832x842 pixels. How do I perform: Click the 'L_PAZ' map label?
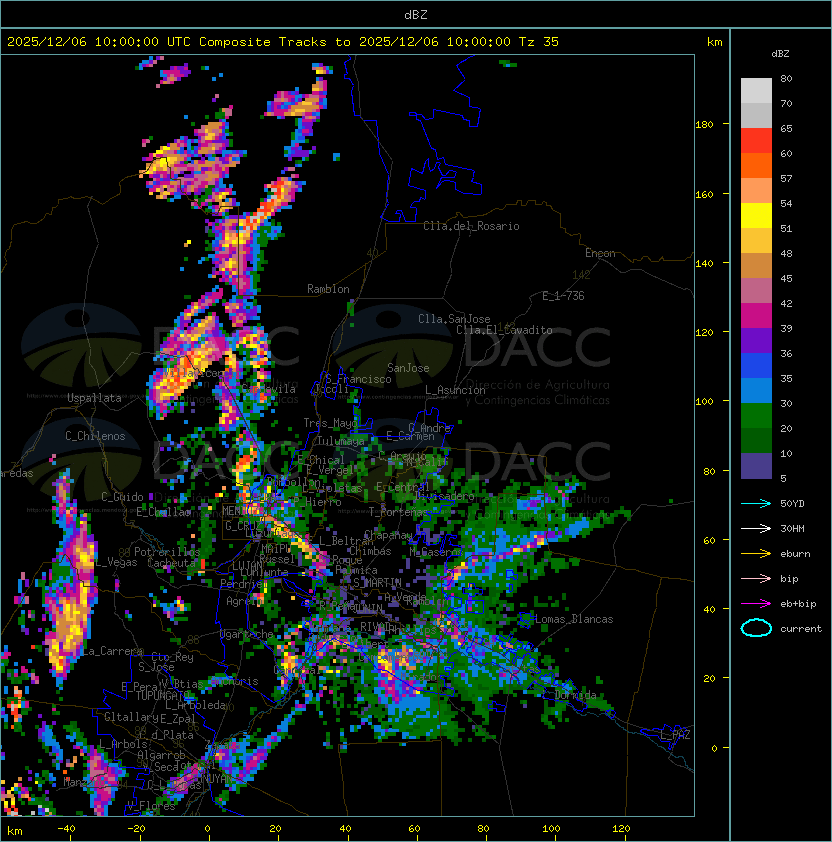[675, 735]
